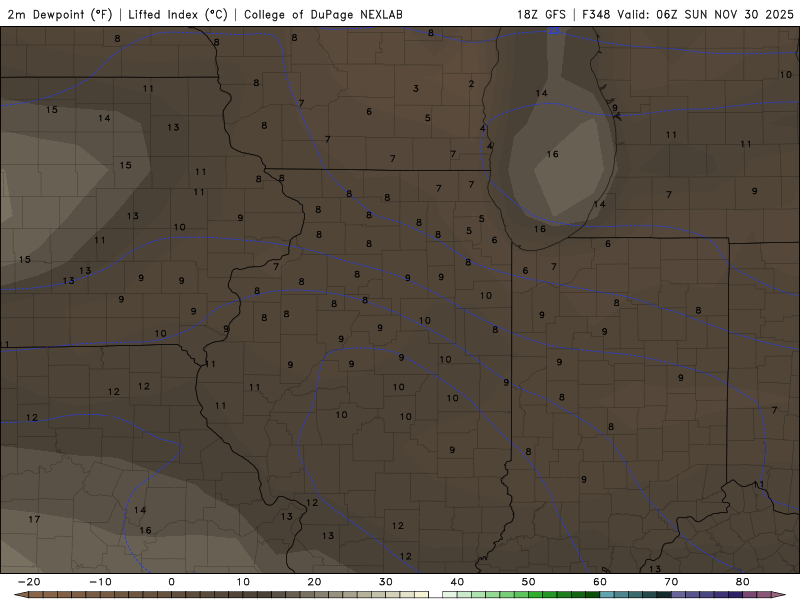
Task: Click the dewpoint value 3 on the map
Action: tap(416, 89)
